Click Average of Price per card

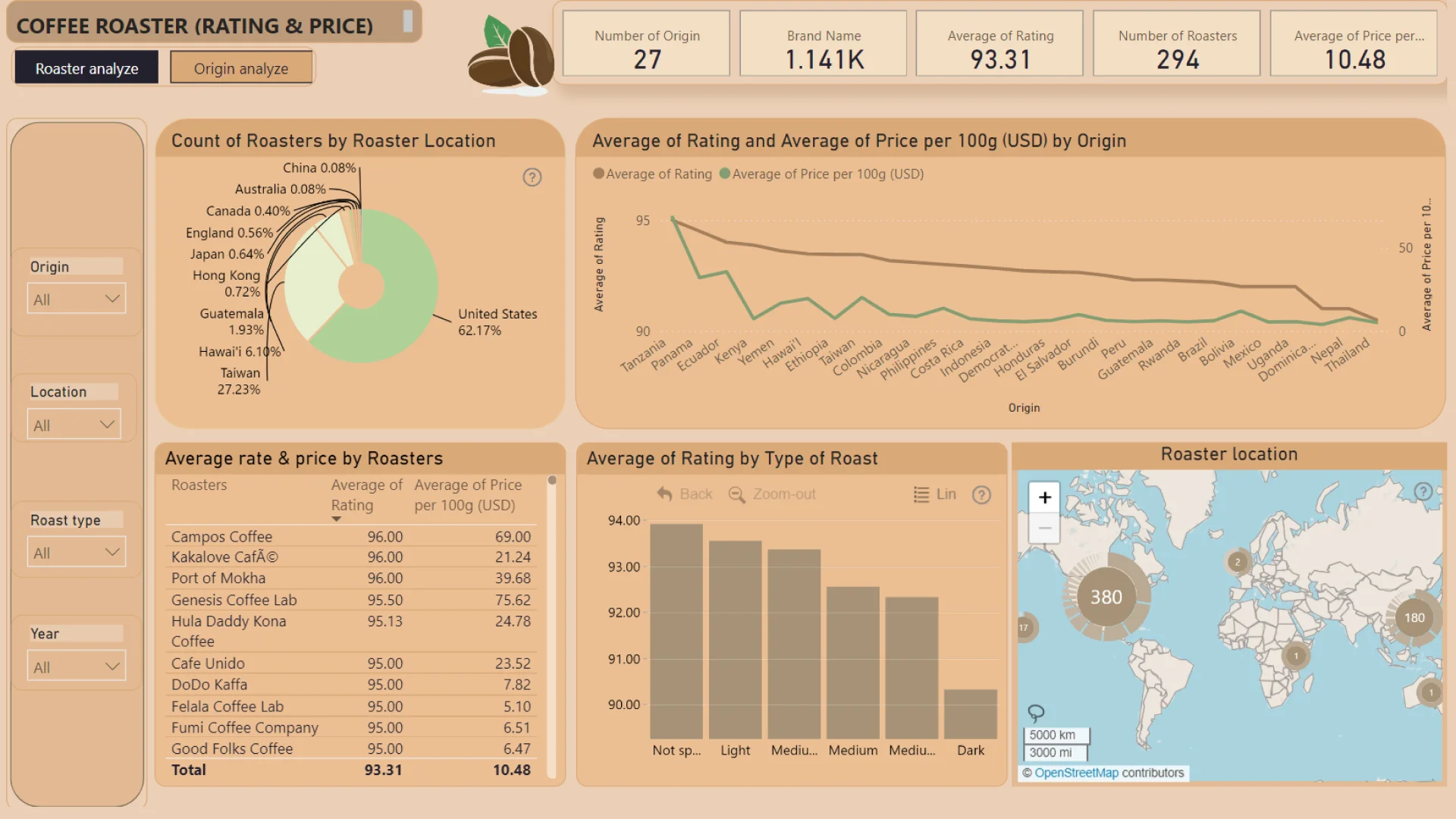click(x=1354, y=44)
